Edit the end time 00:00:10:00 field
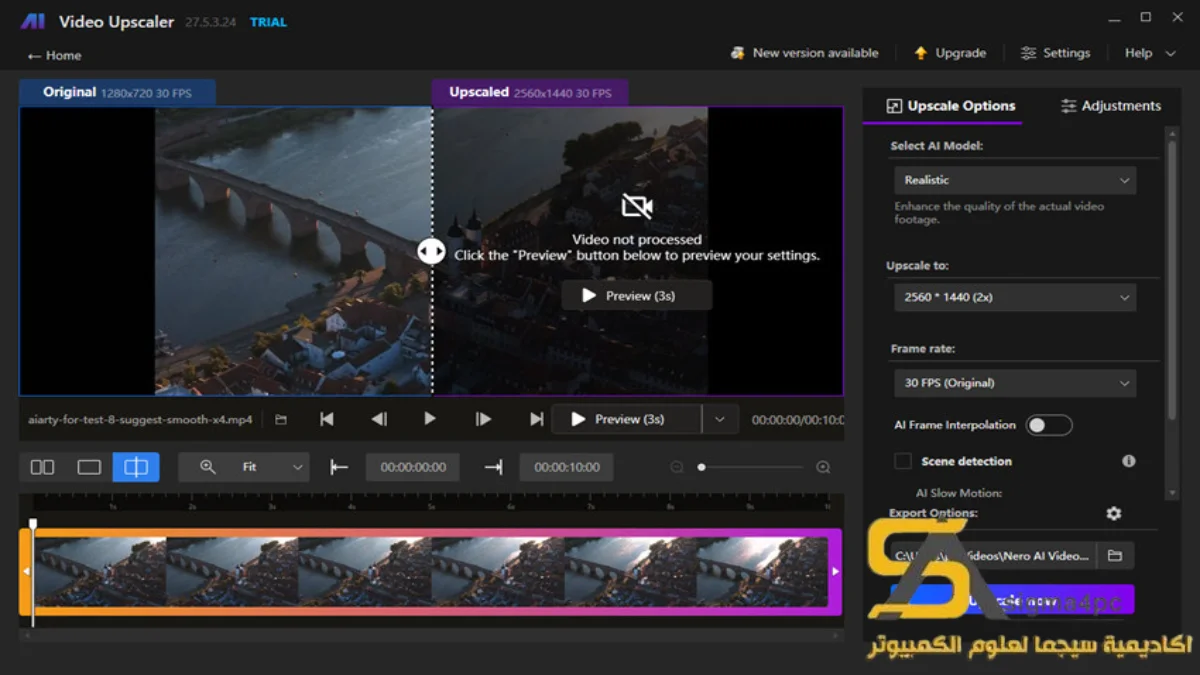Viewport: 1200px width, 675px height. coord(567,467)
